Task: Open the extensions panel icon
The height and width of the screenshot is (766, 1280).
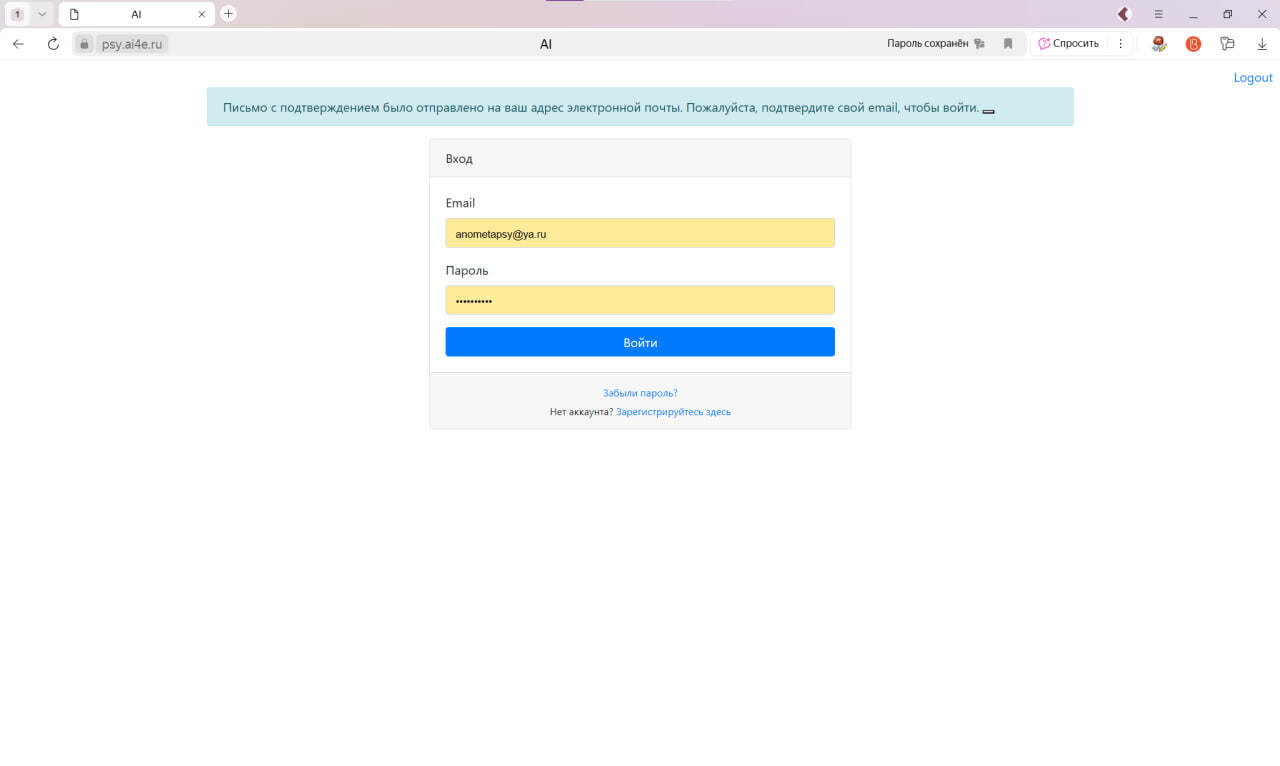Action: click(x=1227, y=44)
